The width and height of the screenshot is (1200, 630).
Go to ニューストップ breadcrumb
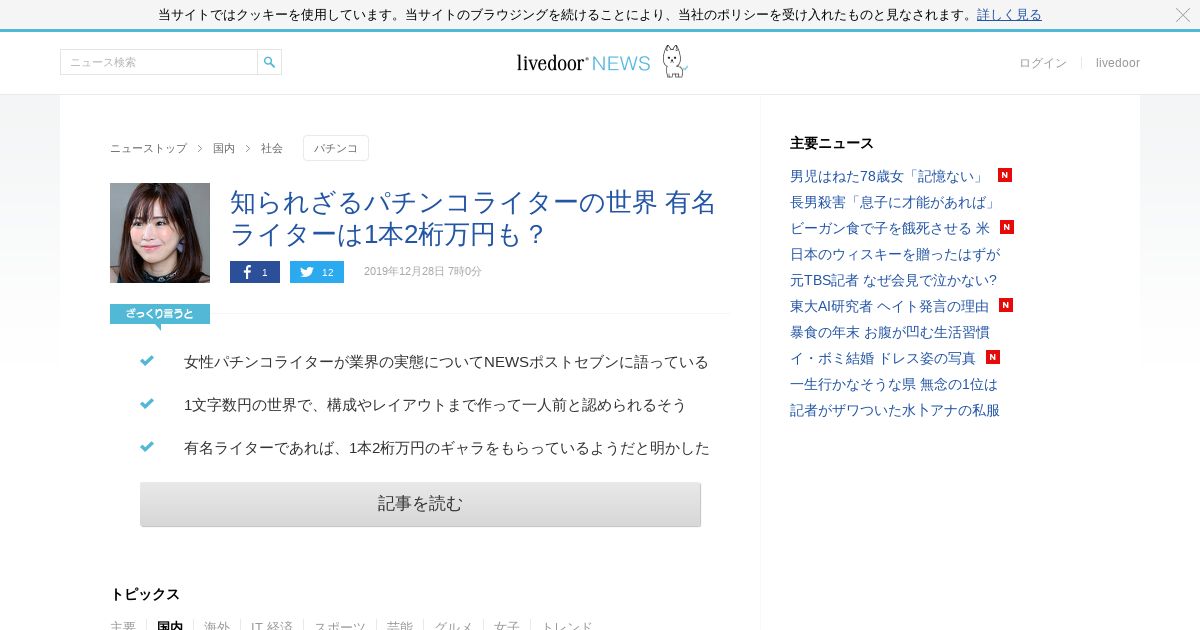[x=148, y=148]
